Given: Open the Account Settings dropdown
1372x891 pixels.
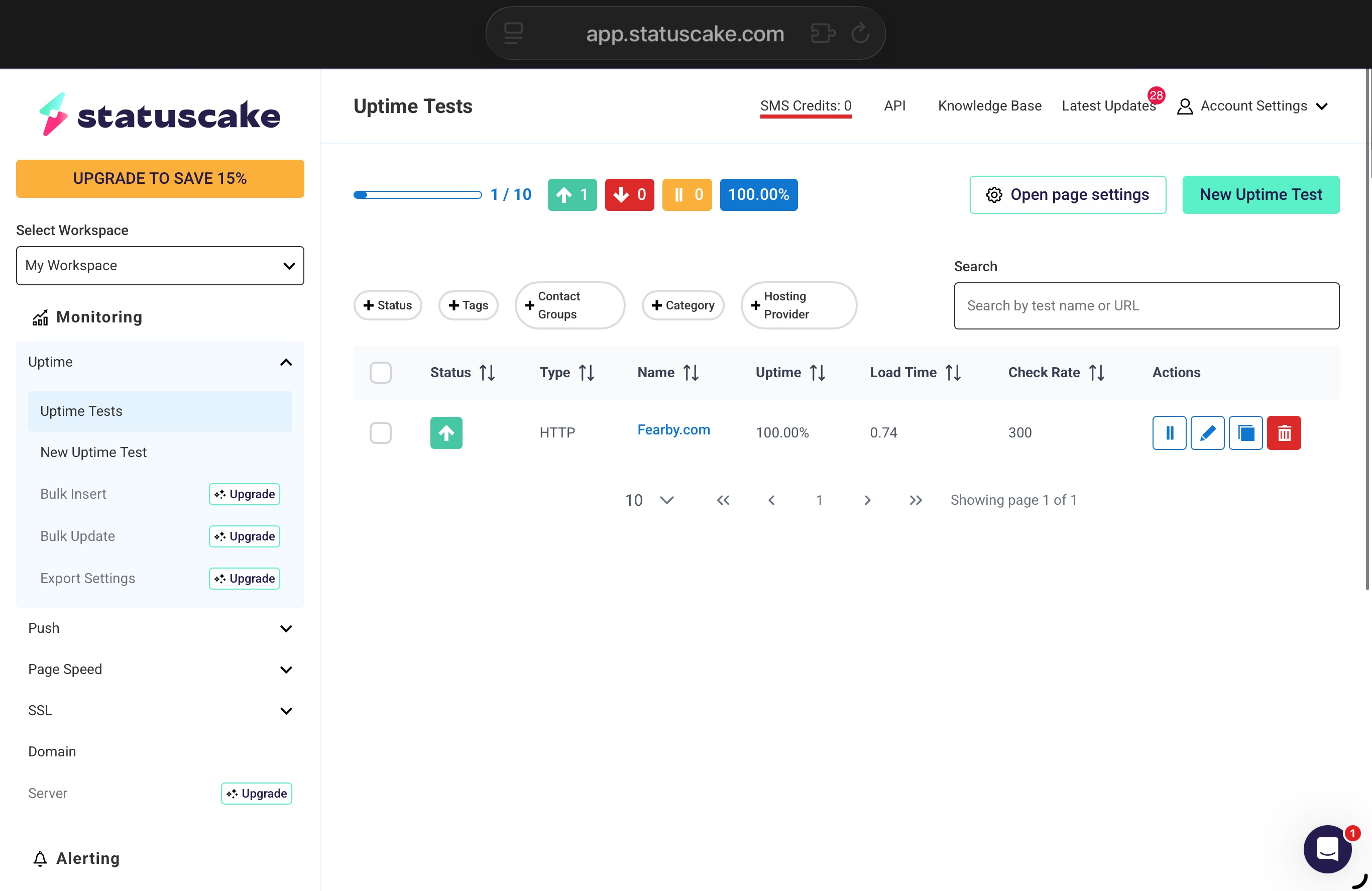Looking at the screenshot, I should [x=1252, y=106].
